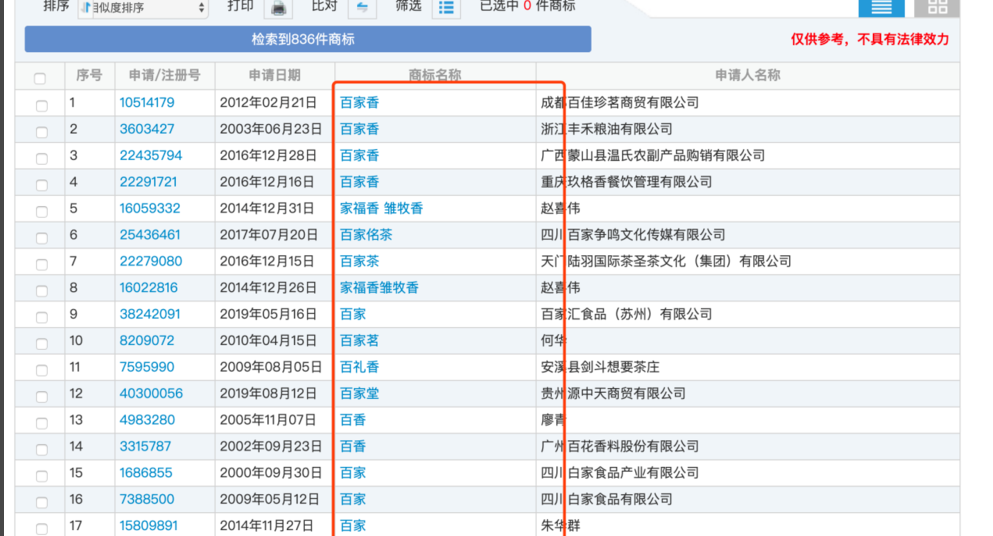Open registration number 40300056
Screen dimensions: 993x536
coord(151,394)
